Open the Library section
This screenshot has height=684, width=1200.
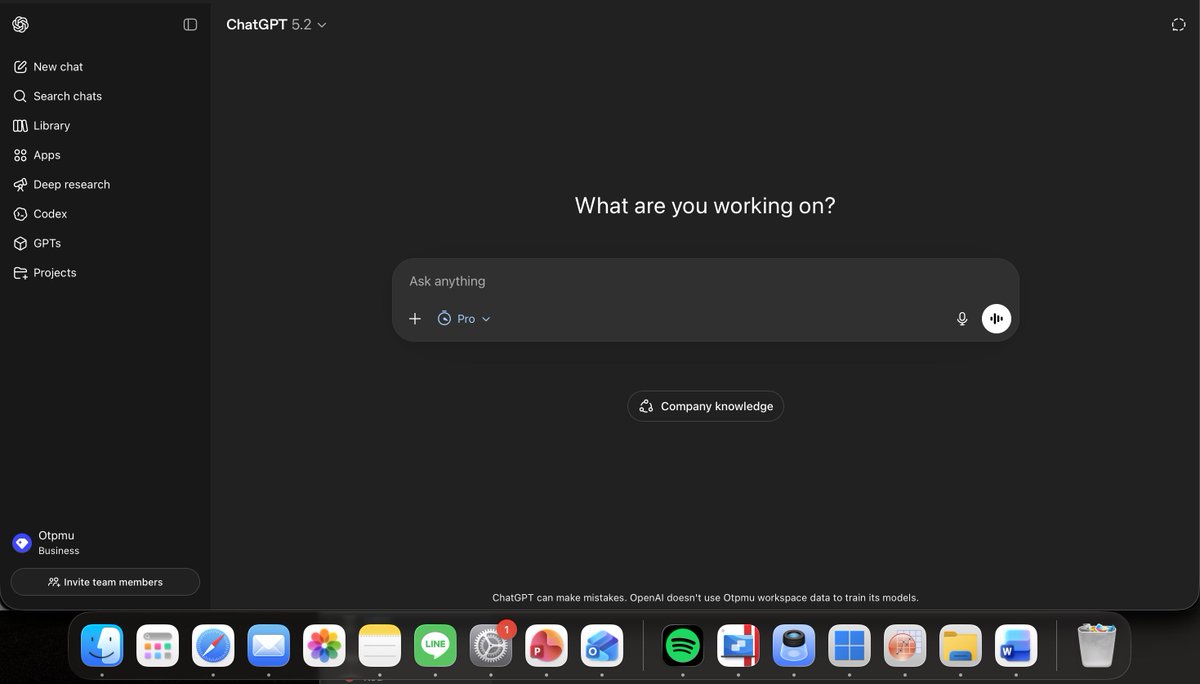click(105, 126)
